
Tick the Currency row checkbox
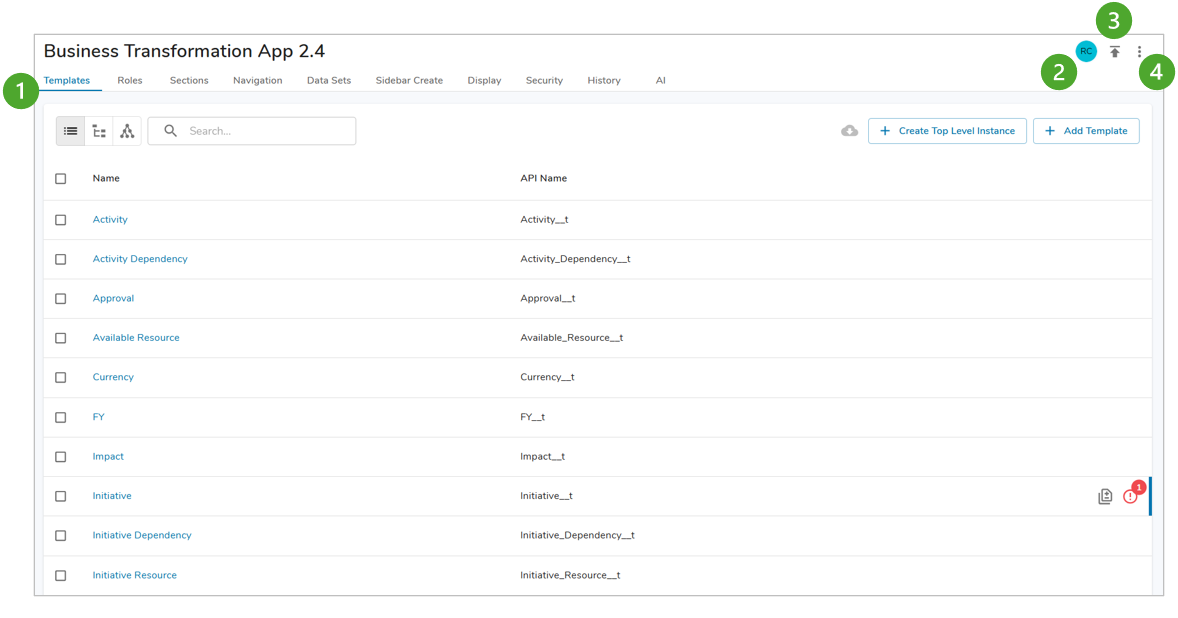[x=61, y=378]
